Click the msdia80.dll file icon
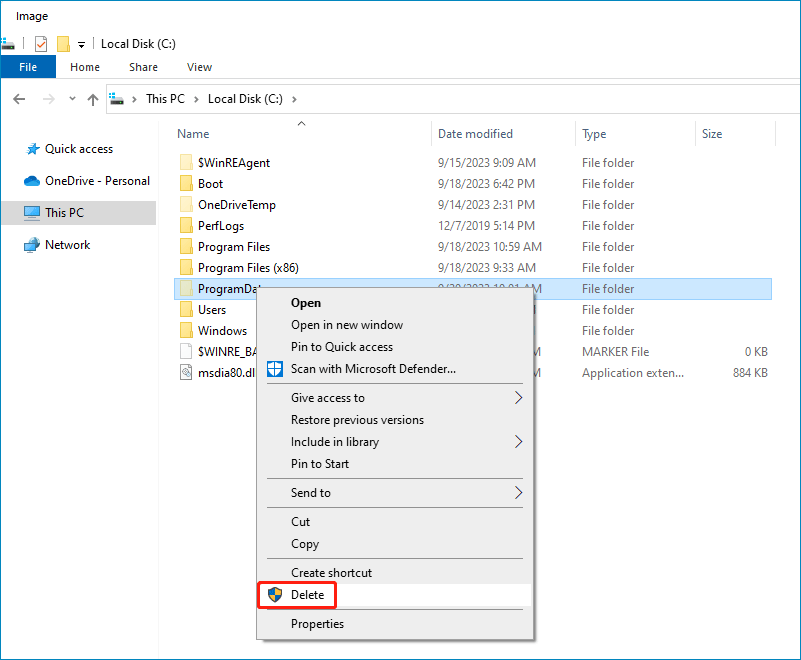The image size is (801, 660). [186, 372]
